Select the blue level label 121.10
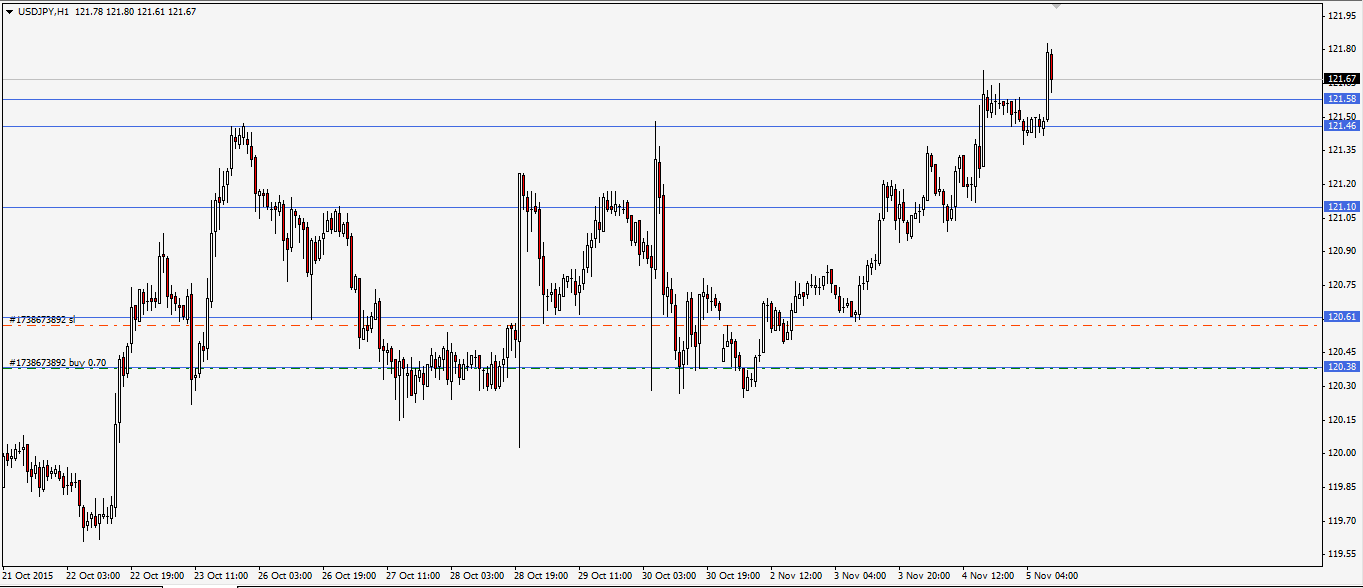1363x588 pixels. click(x=1341, y=206)
